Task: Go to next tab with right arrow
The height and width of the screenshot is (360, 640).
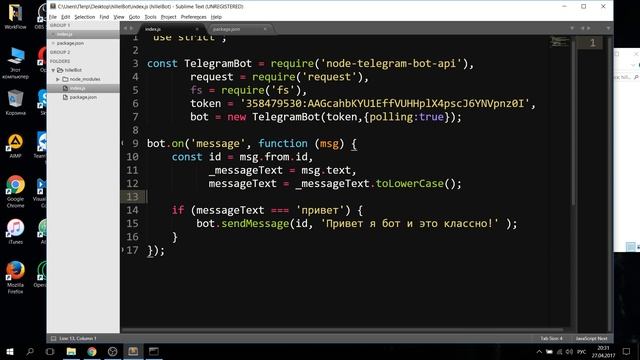Action: (x=131, y=29)
